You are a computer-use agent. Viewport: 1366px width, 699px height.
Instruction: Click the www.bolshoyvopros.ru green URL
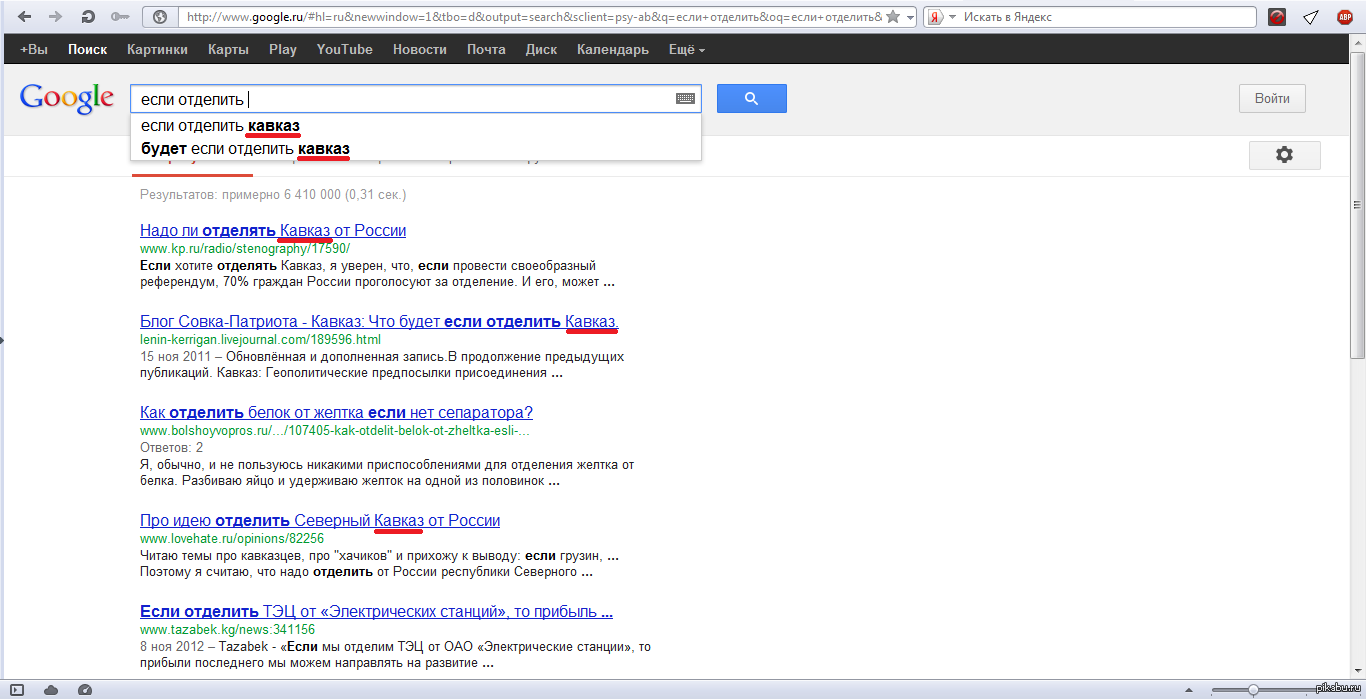pyautogui.click(x=335, y=431)
